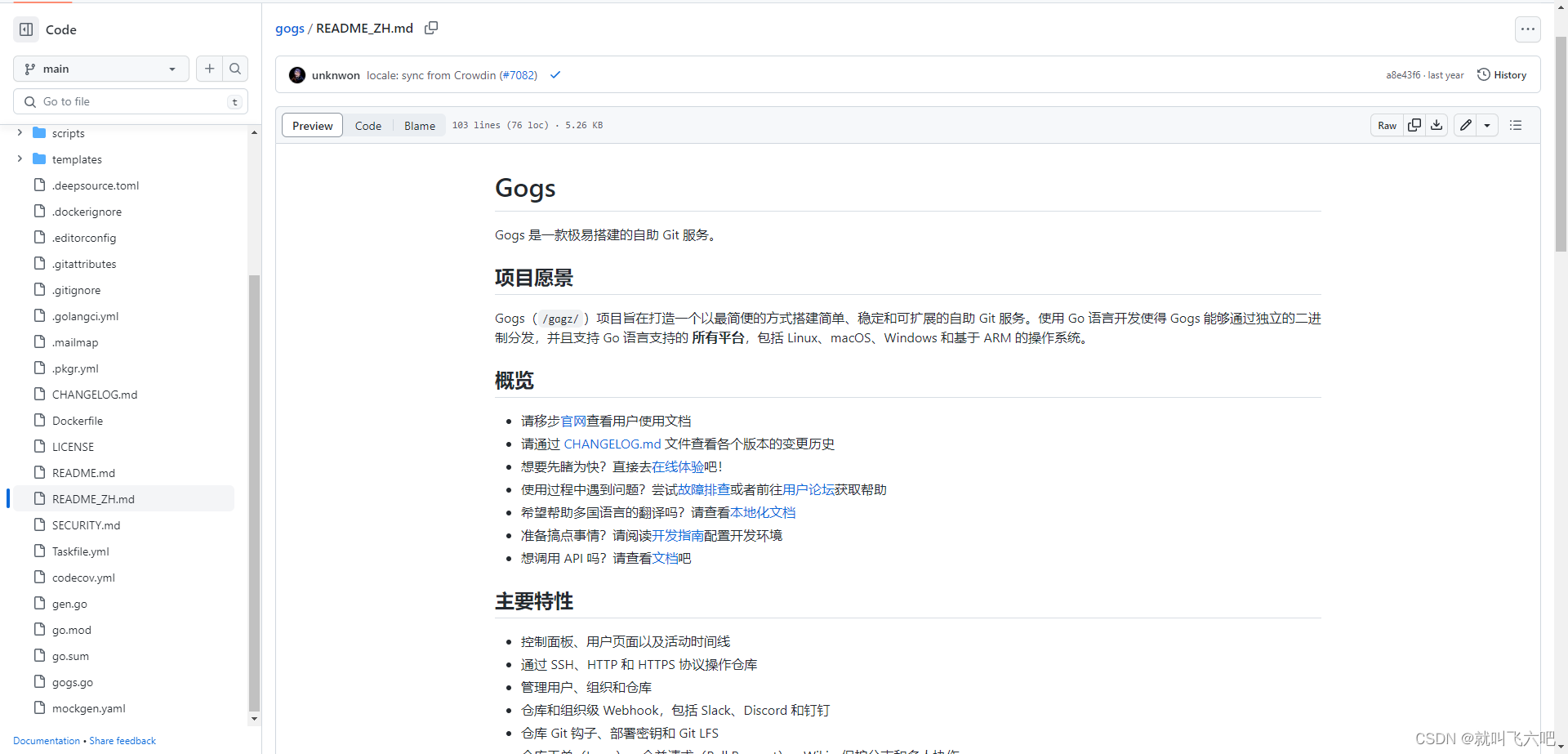This screenshot has height=754, width=1568.
Task: Edit this file with the pencil icon
Action: click(1466, 125)
